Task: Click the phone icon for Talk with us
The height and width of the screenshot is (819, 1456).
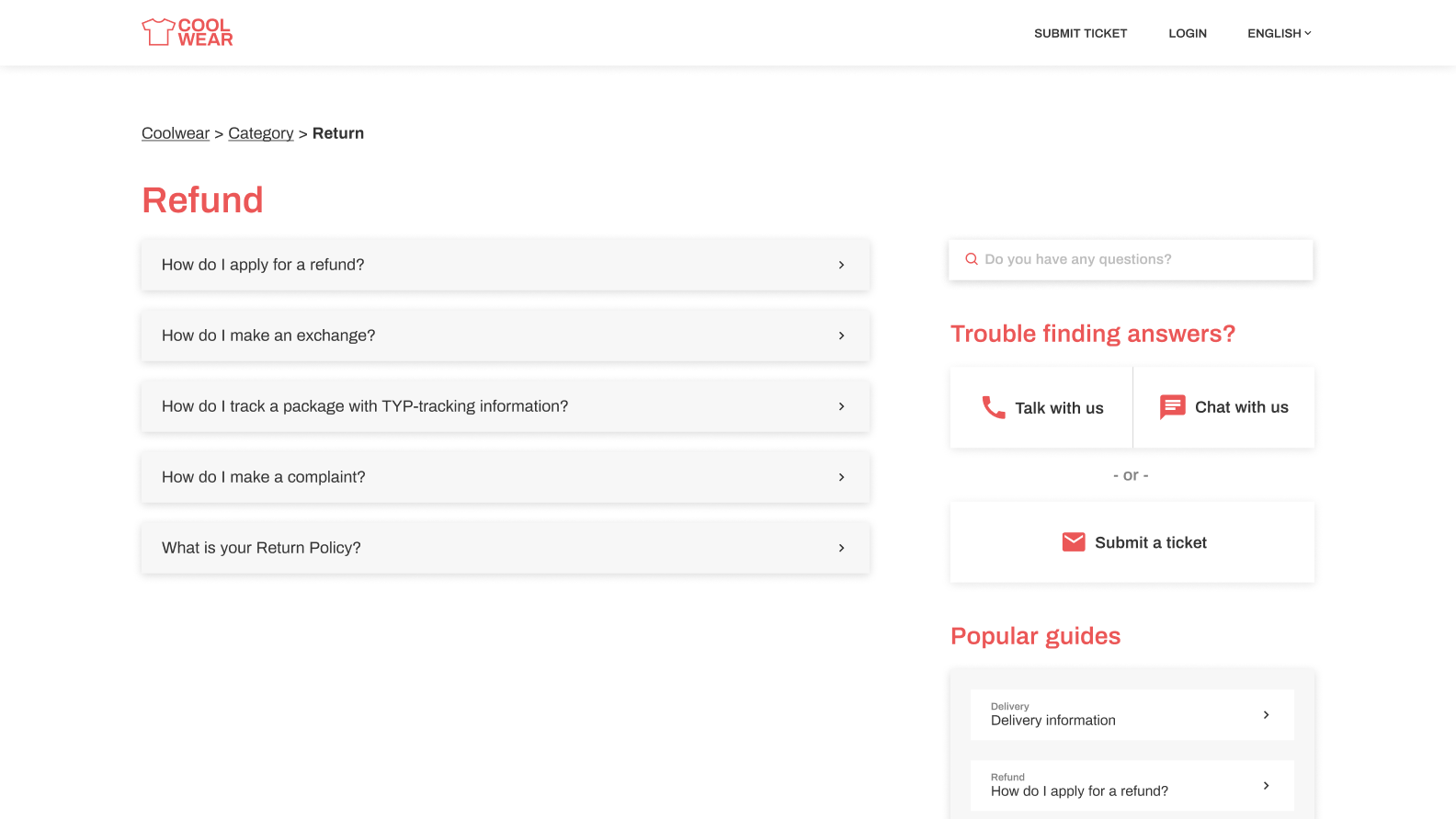Action: coord(993,407)
